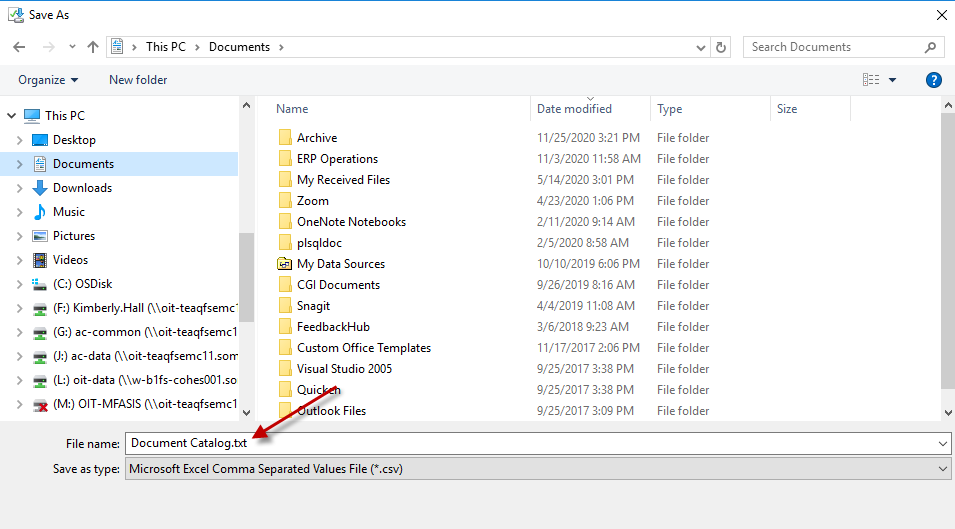The height and width of the screenshot is (529, 955).
Task: Create a New folder
Action: tap(138, 80)
